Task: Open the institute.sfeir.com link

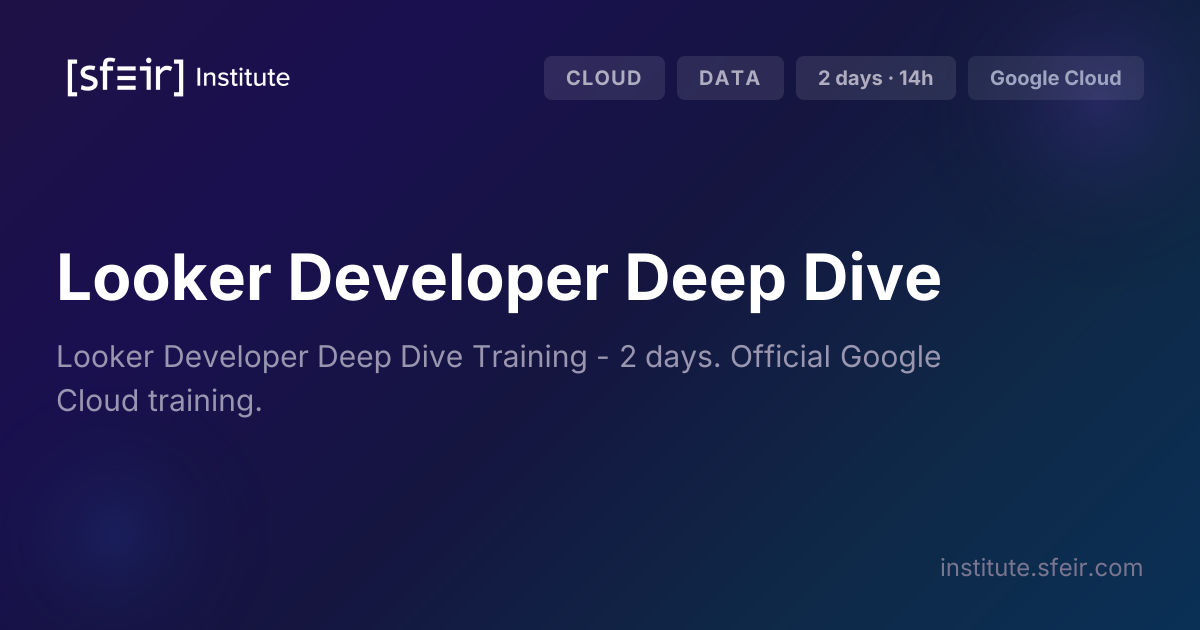Action: click(x=1041, y=568)
